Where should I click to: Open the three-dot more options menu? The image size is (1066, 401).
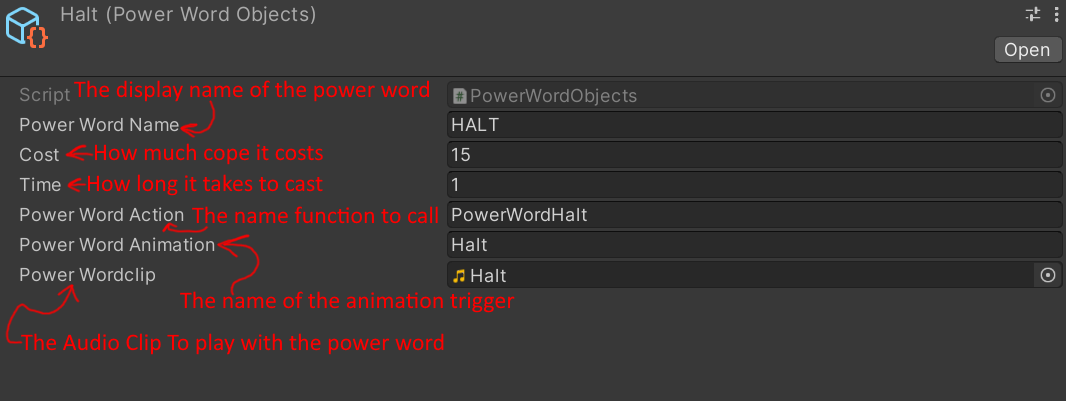[1056, 14]
